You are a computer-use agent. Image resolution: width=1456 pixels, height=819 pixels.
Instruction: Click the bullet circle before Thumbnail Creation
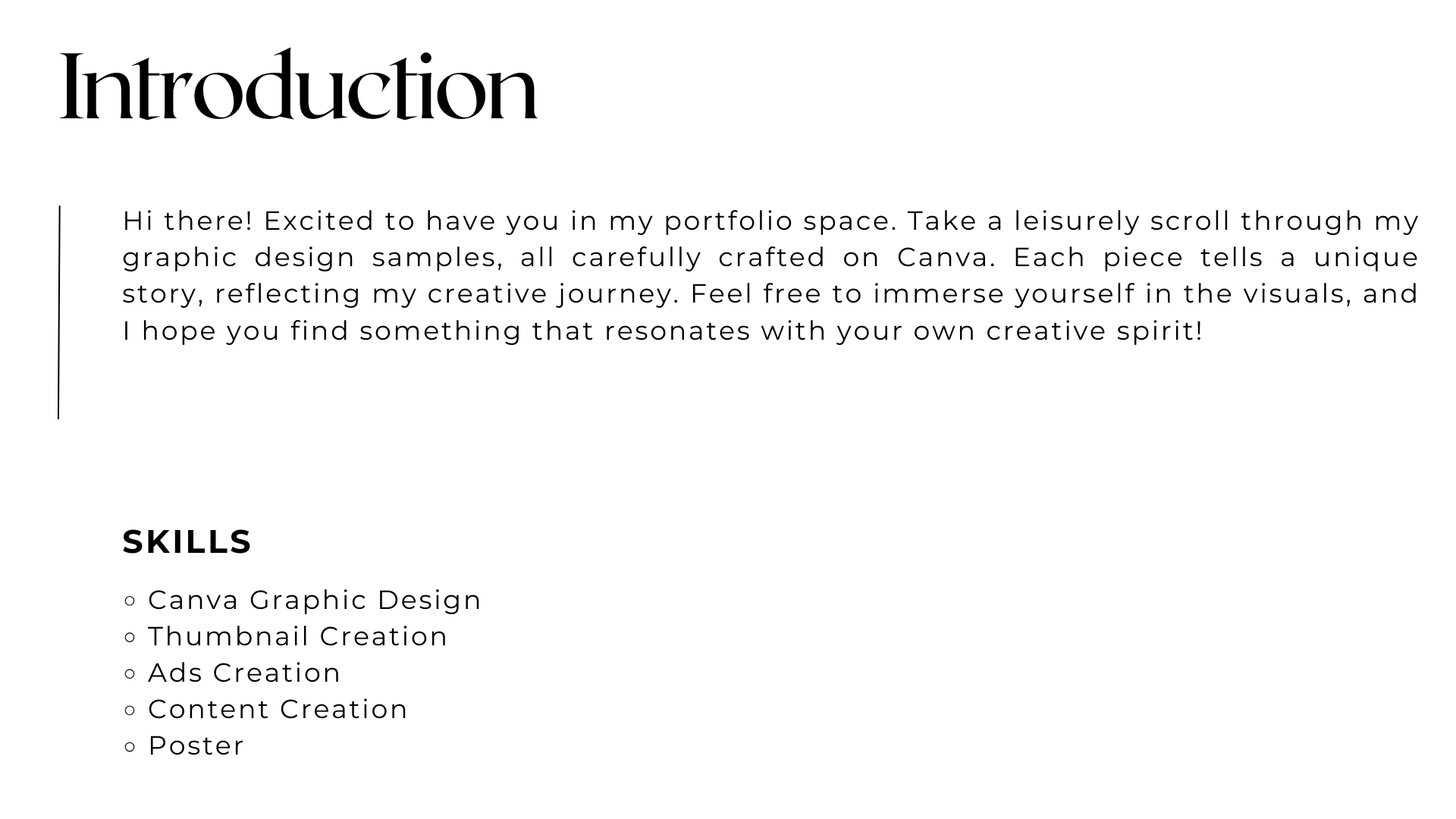click(x=130, y=637)
